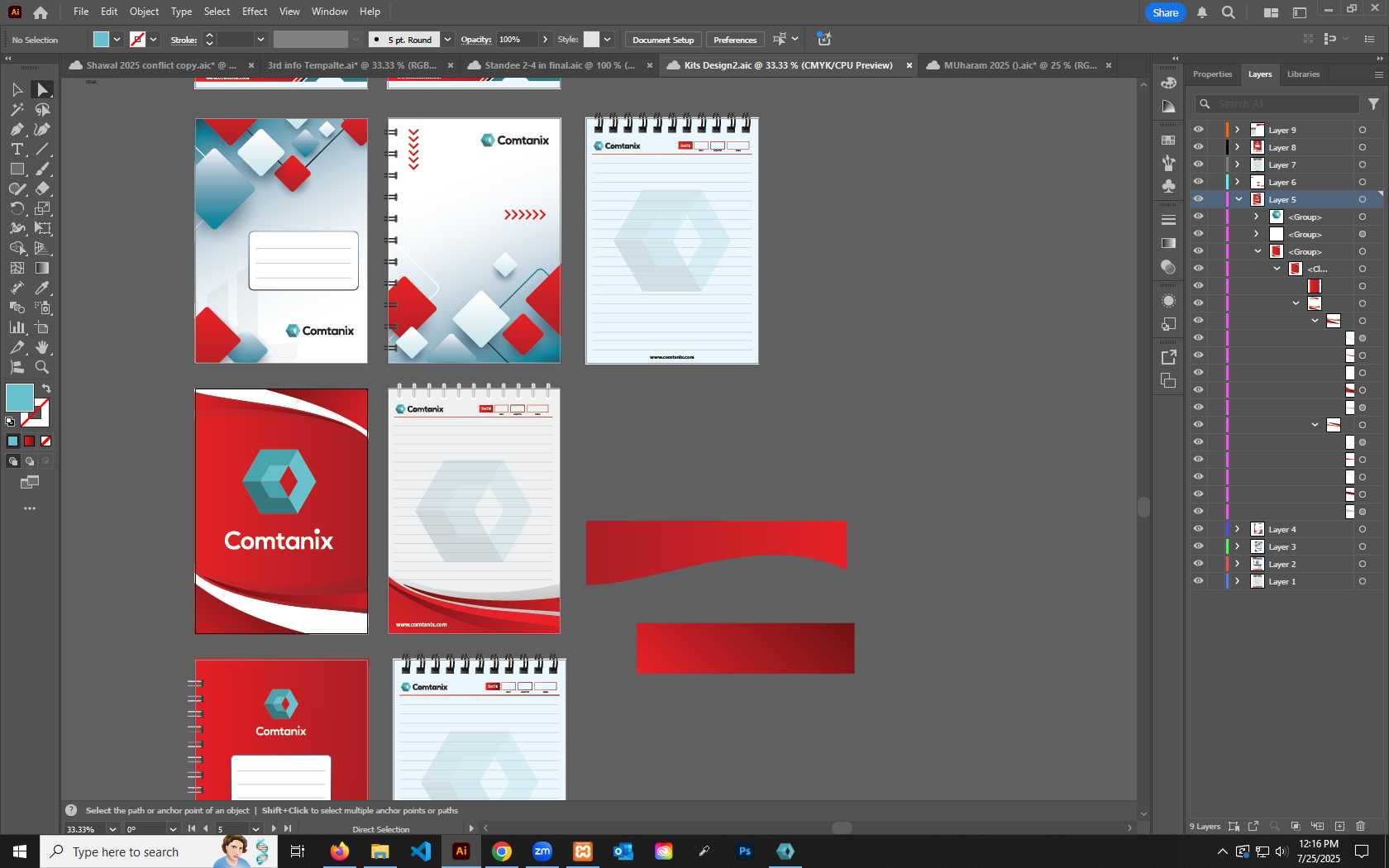Open the notifications bell

pos(1202,12)
